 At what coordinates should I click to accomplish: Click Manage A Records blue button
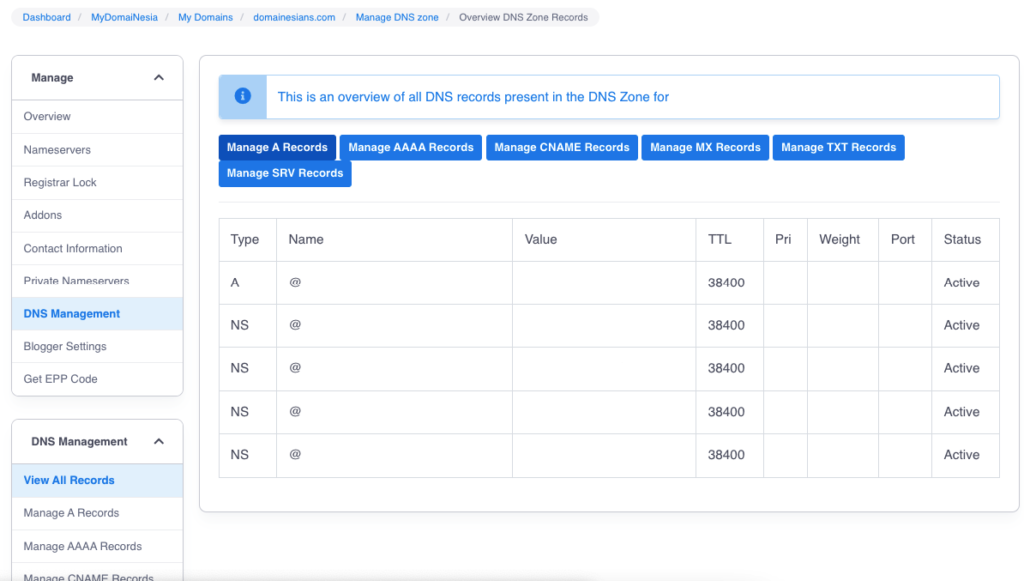pyautogui.click(x=277, y=148)
